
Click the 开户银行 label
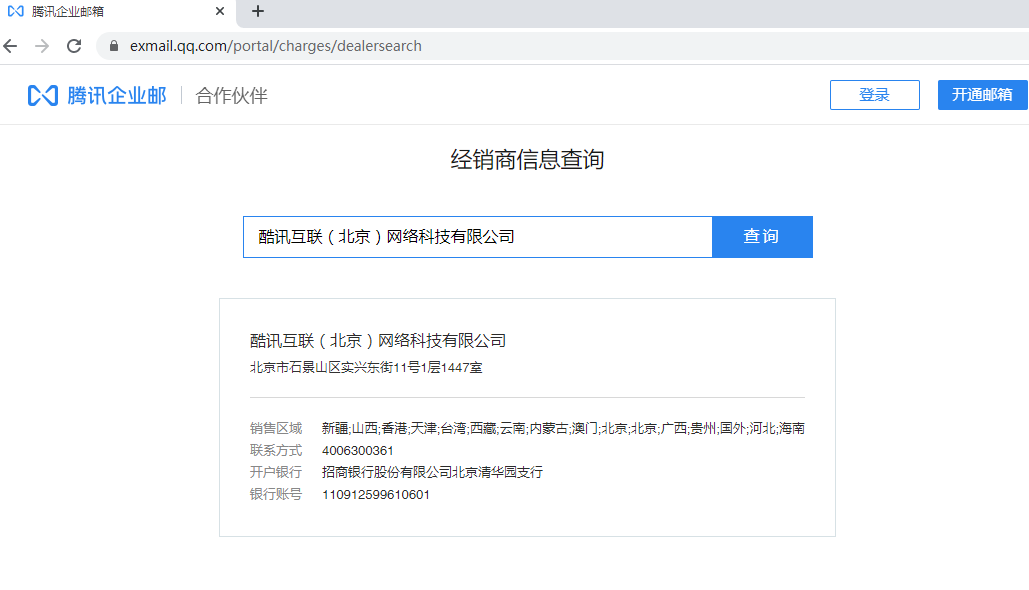click(276, 472)
